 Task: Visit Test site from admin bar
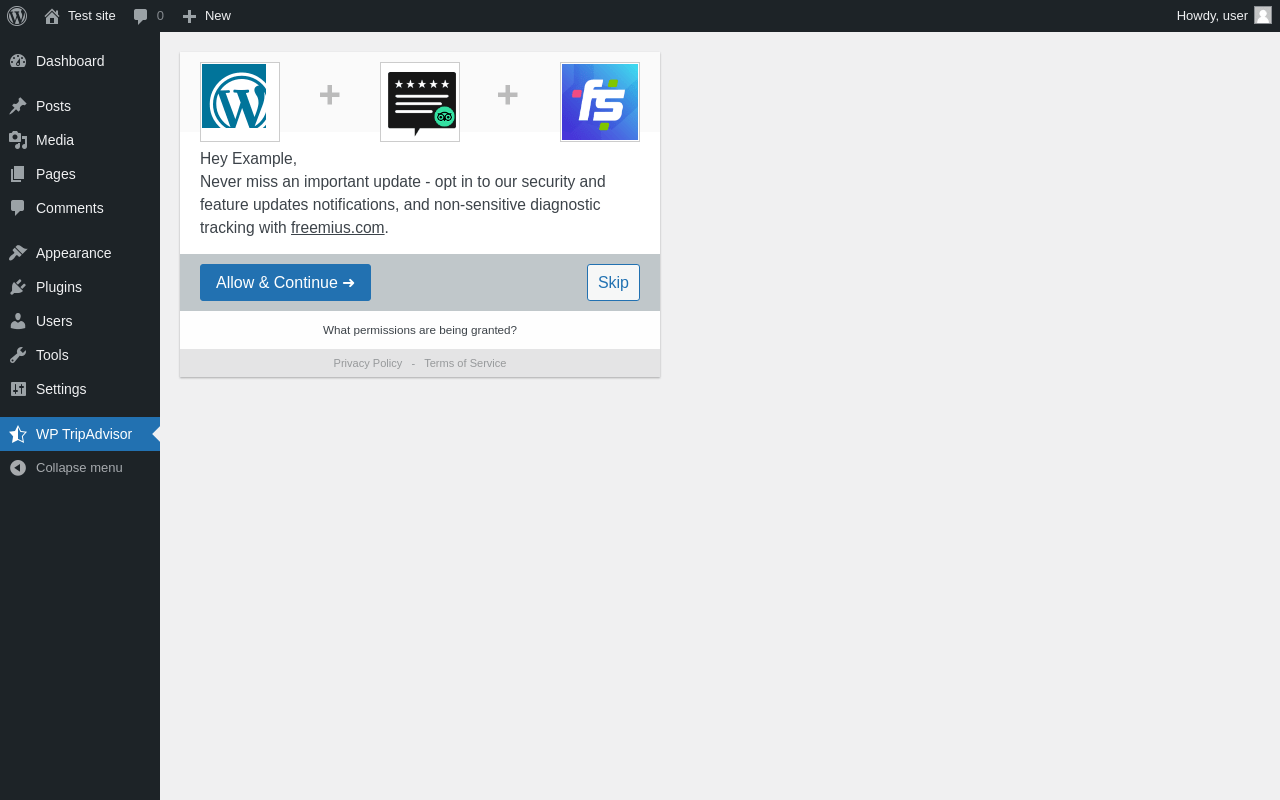coord(80,16)
